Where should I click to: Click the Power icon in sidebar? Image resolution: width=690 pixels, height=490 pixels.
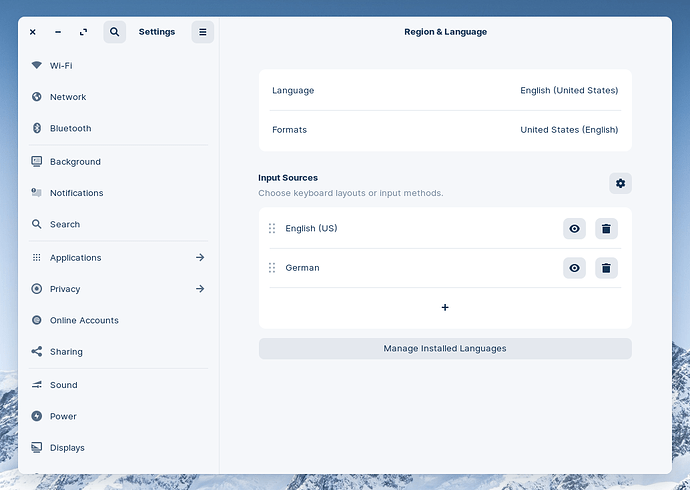coord(37,416)
